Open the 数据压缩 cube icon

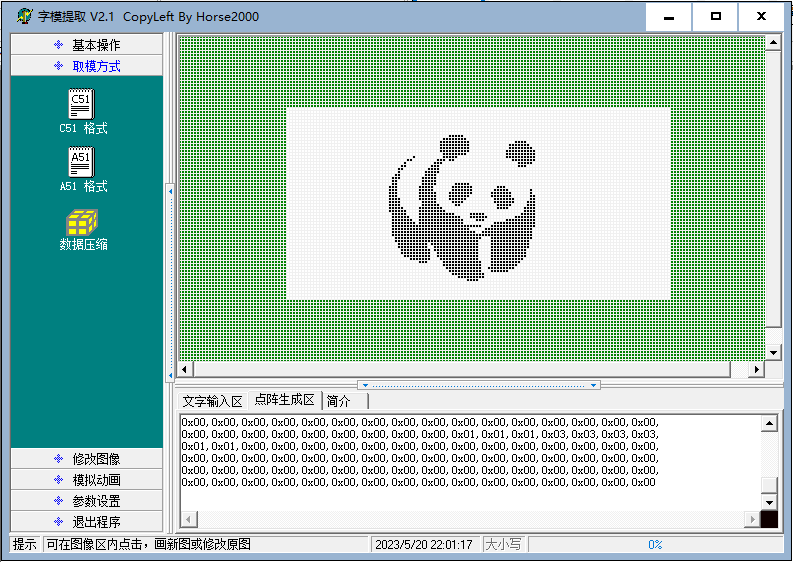[x=82, y=230]
